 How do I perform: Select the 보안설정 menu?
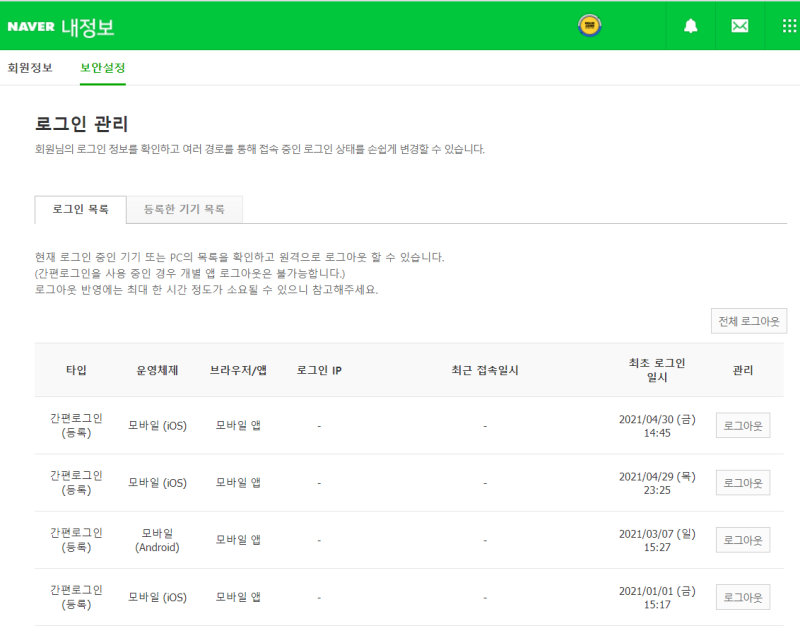pos(103,67)
